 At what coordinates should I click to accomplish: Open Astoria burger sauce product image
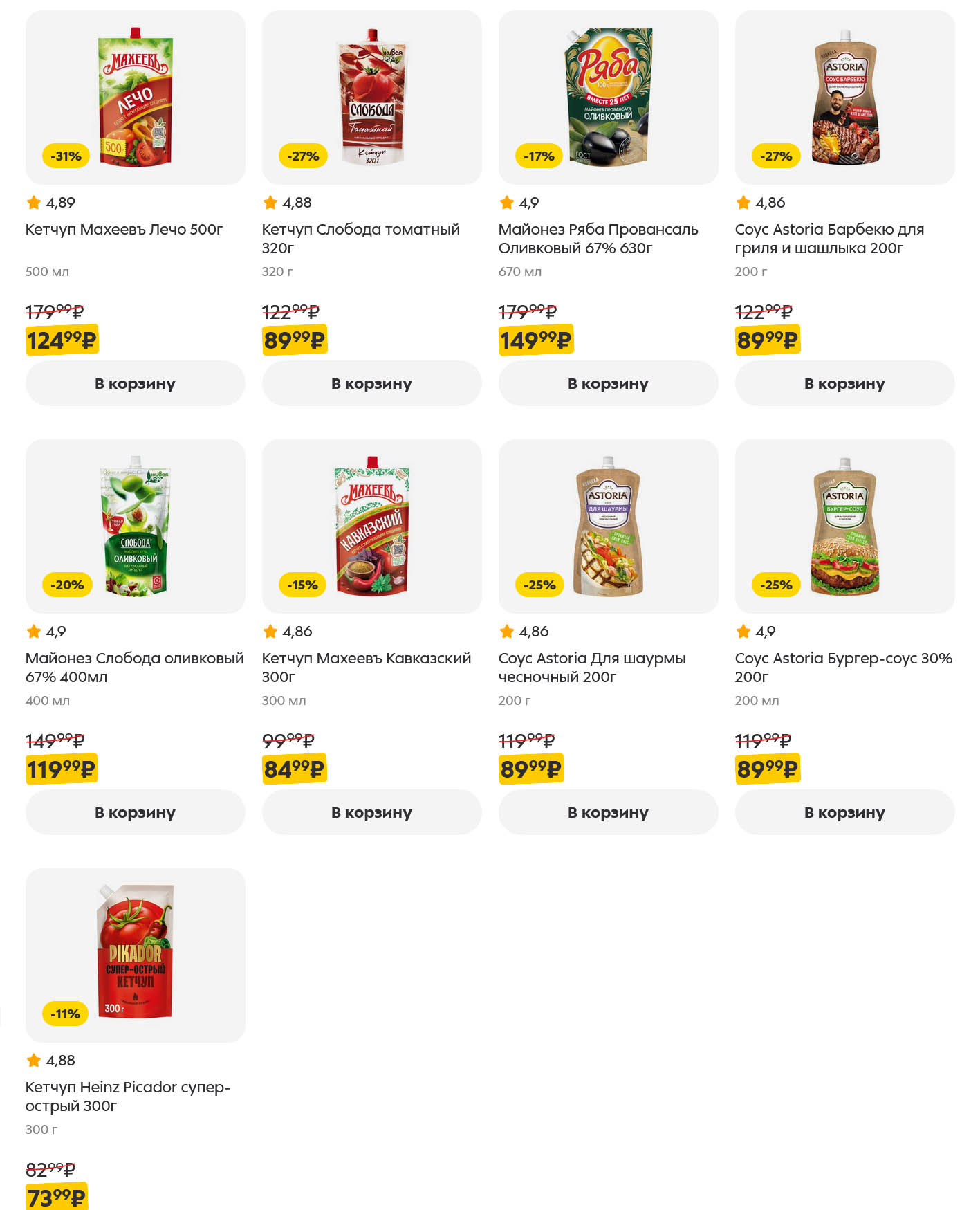click(x=844, y=526)
